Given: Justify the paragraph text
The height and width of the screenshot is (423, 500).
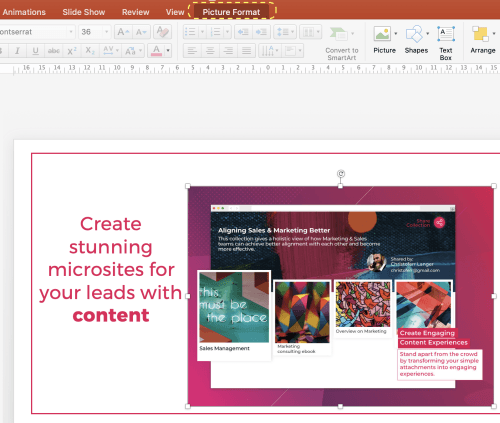Looking at the screenshot, I should pos(246,51).
